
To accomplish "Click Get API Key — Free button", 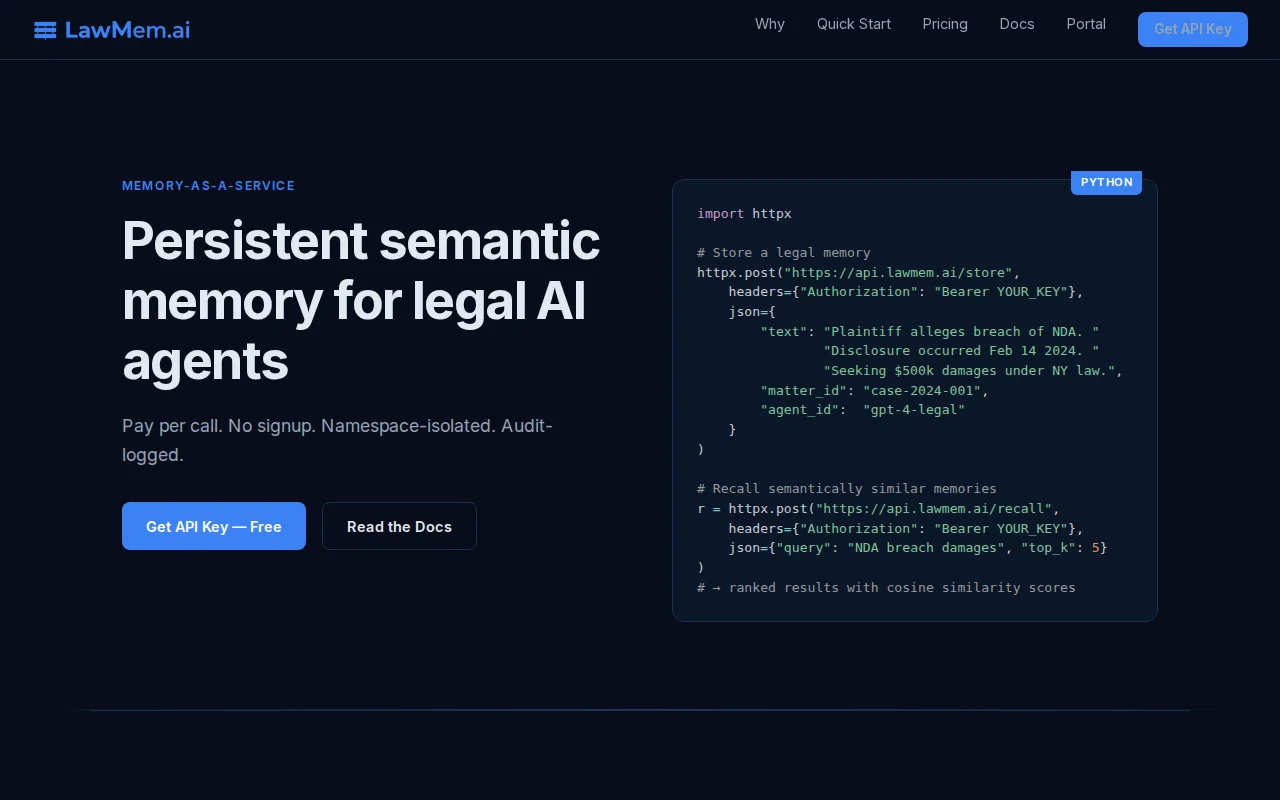I will tap(214, 526).
